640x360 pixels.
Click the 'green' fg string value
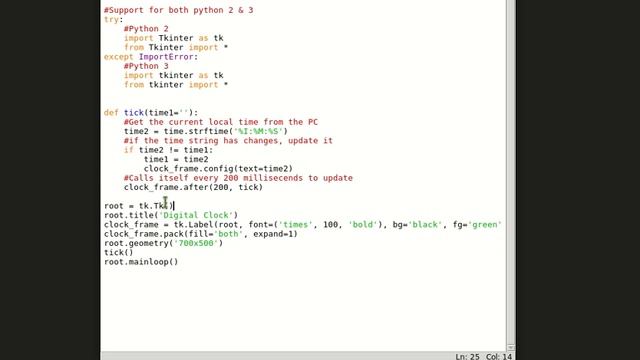(484, 224)
